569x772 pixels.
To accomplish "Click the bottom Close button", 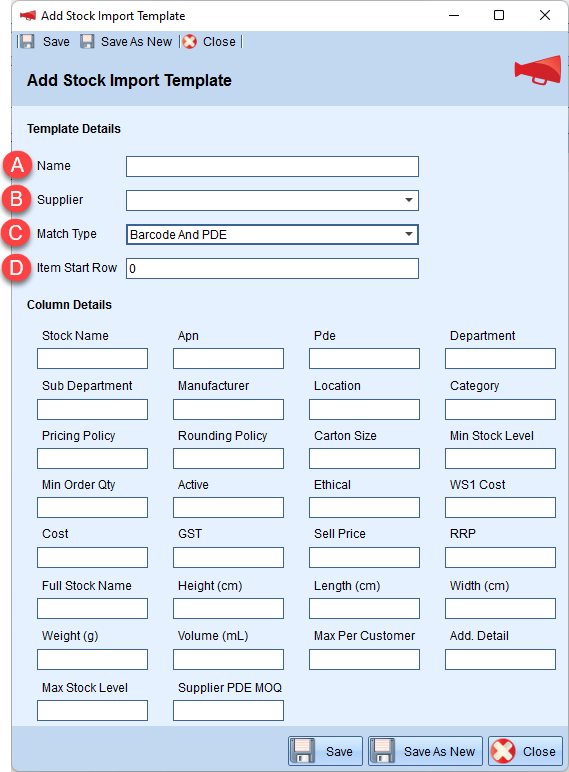I will (526, 751).
